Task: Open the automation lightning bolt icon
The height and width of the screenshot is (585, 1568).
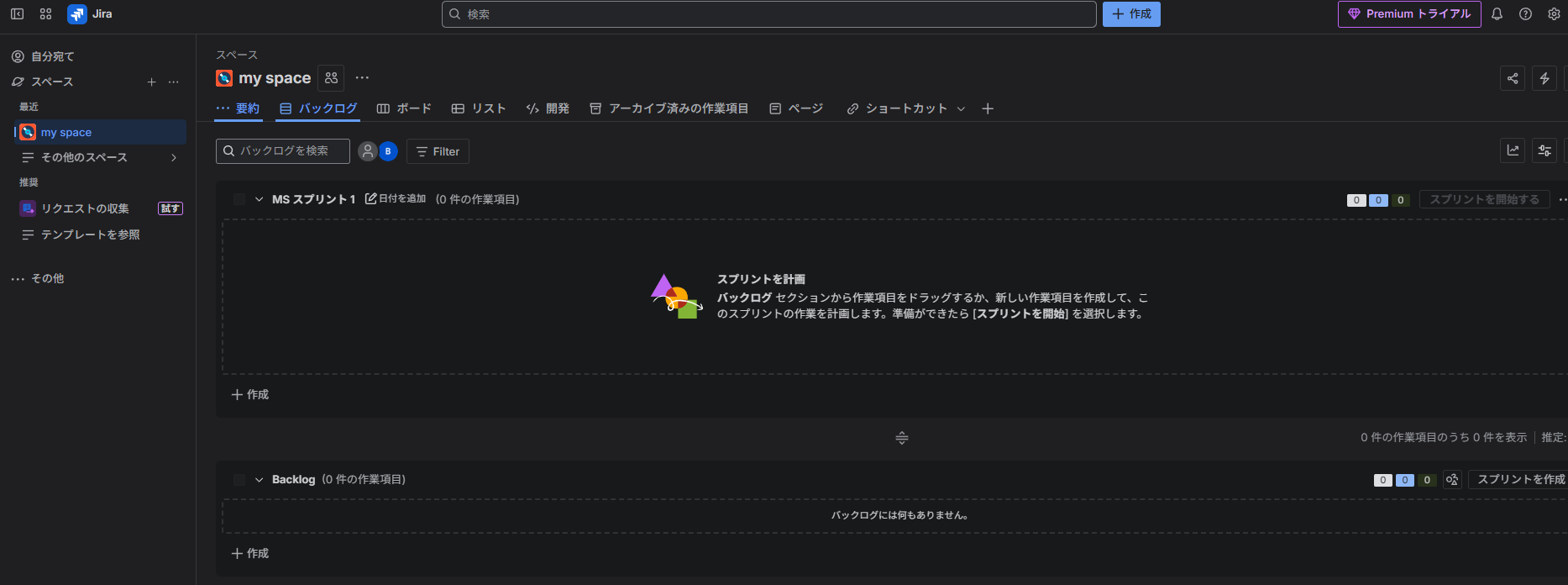Action: (x=1544, y=78)
